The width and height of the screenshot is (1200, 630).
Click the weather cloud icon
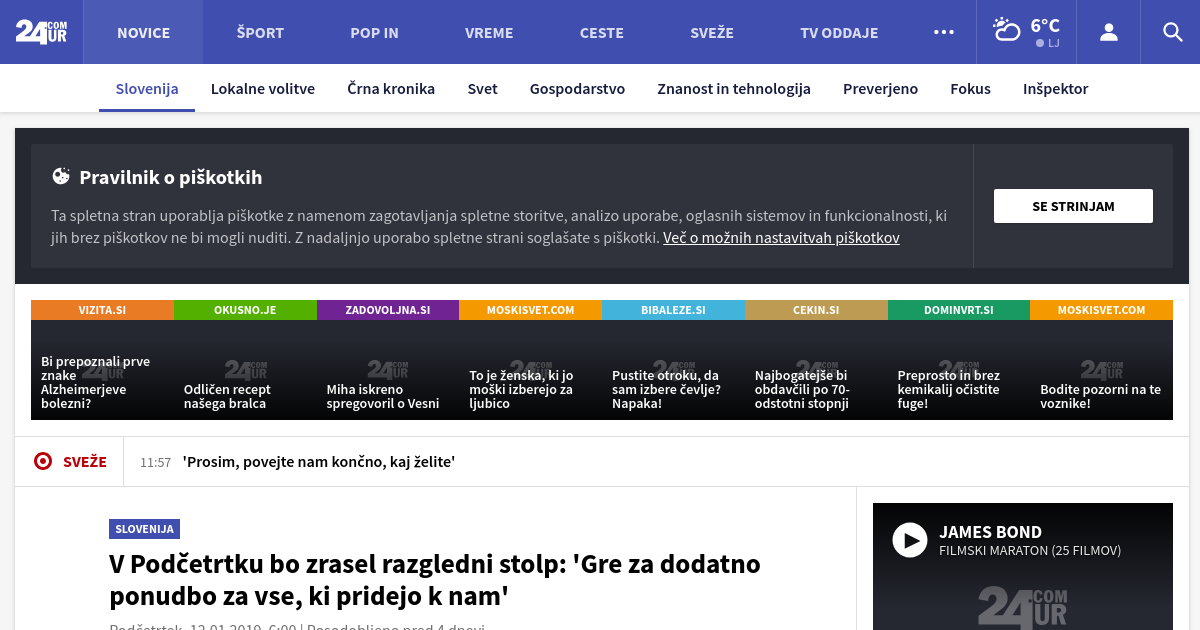tap(1006, 30)
